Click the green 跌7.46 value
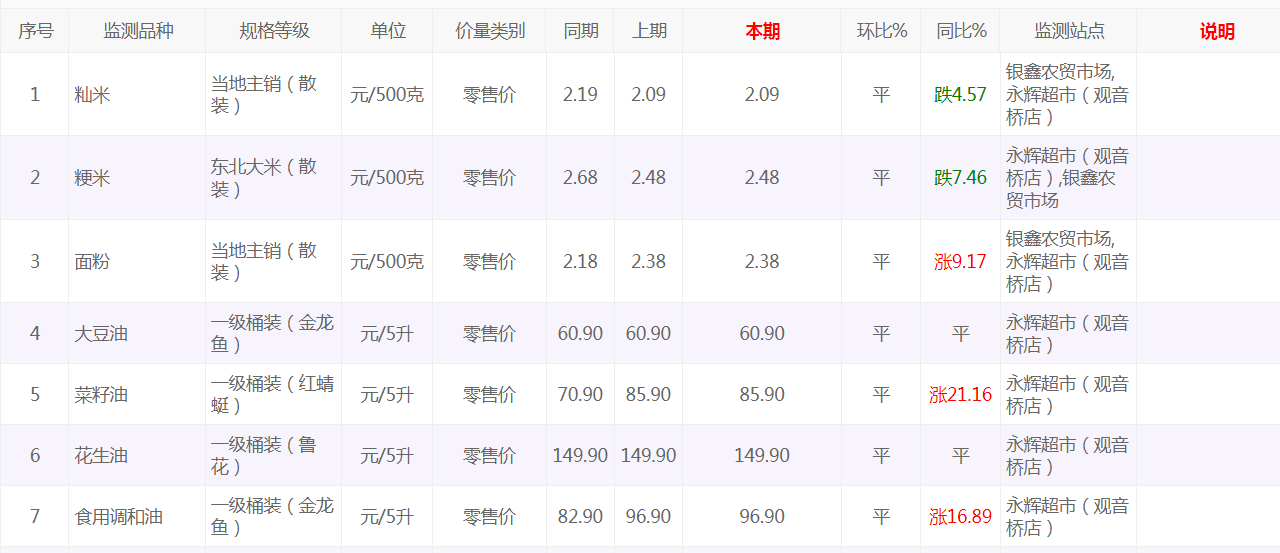This screenshot has width=1280, height=553. pyautogui.click(x=960, y=178)
